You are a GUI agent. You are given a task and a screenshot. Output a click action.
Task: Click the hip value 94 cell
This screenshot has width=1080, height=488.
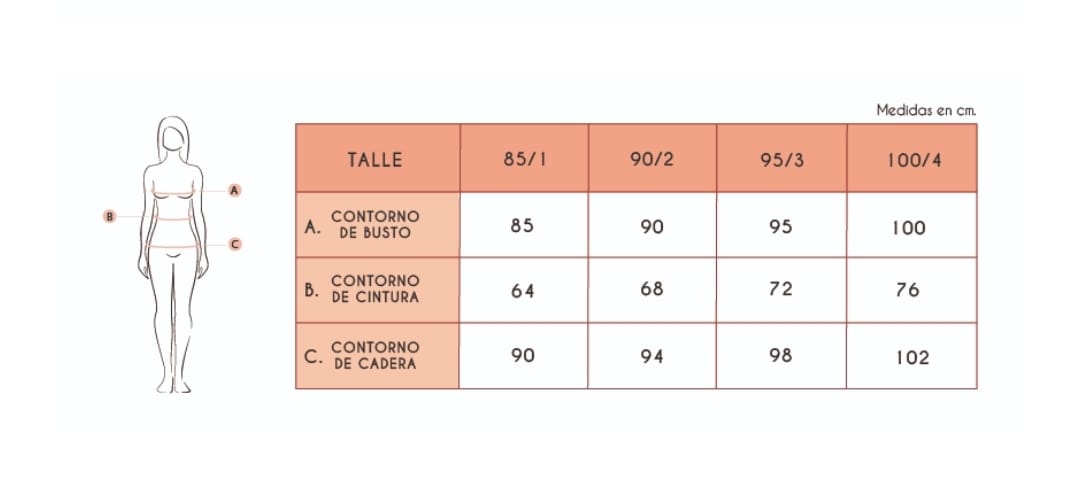652,356
